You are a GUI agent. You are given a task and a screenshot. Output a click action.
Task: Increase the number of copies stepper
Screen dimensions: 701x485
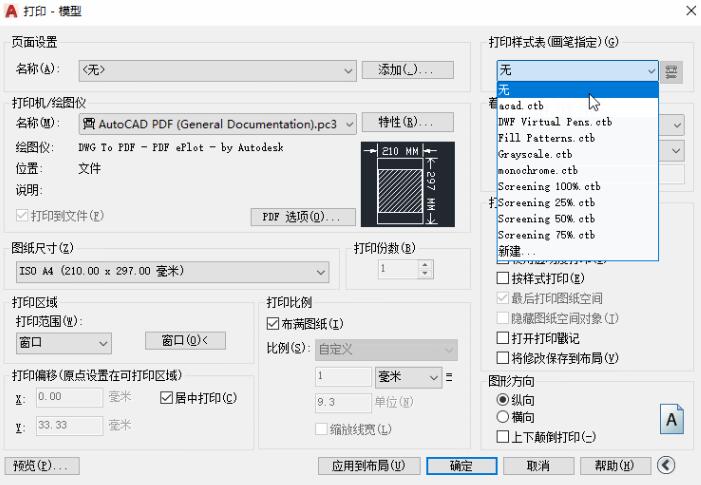(x=425, y=265)
